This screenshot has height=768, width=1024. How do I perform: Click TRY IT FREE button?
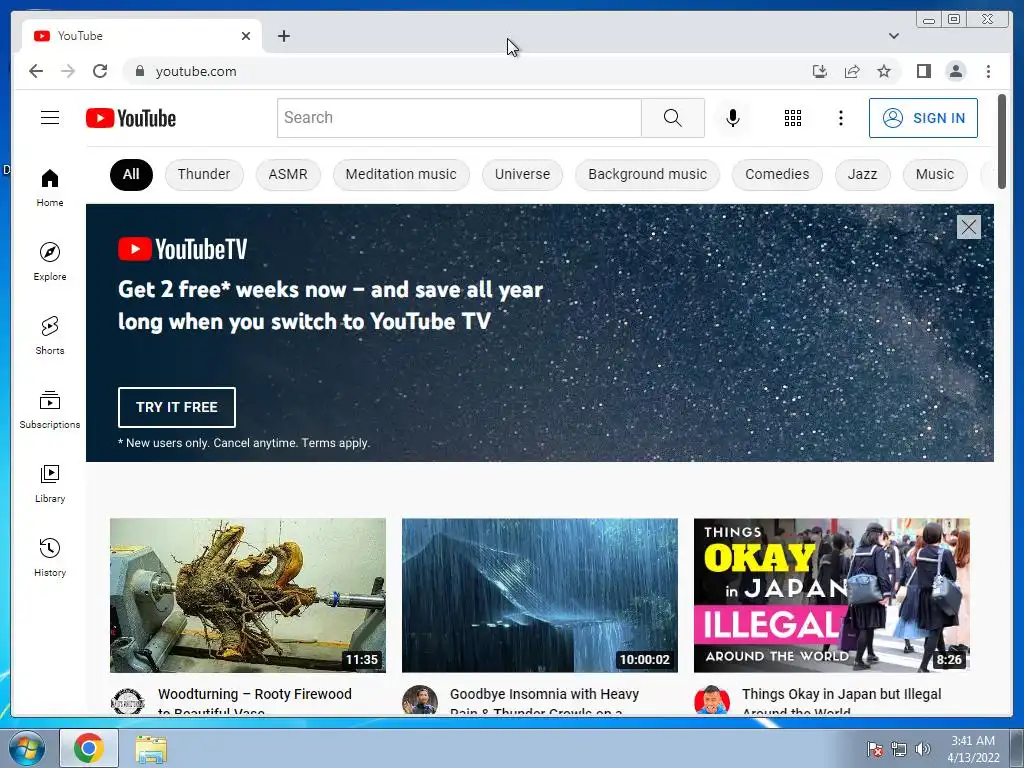tap(176, 407)
